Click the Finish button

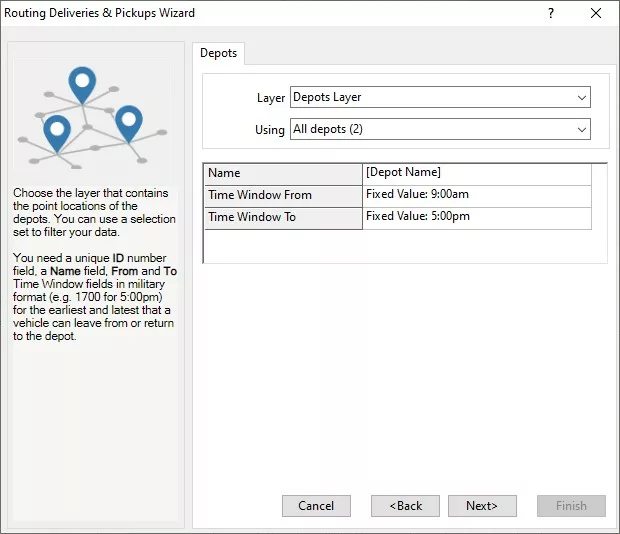(x=571, y=506)
